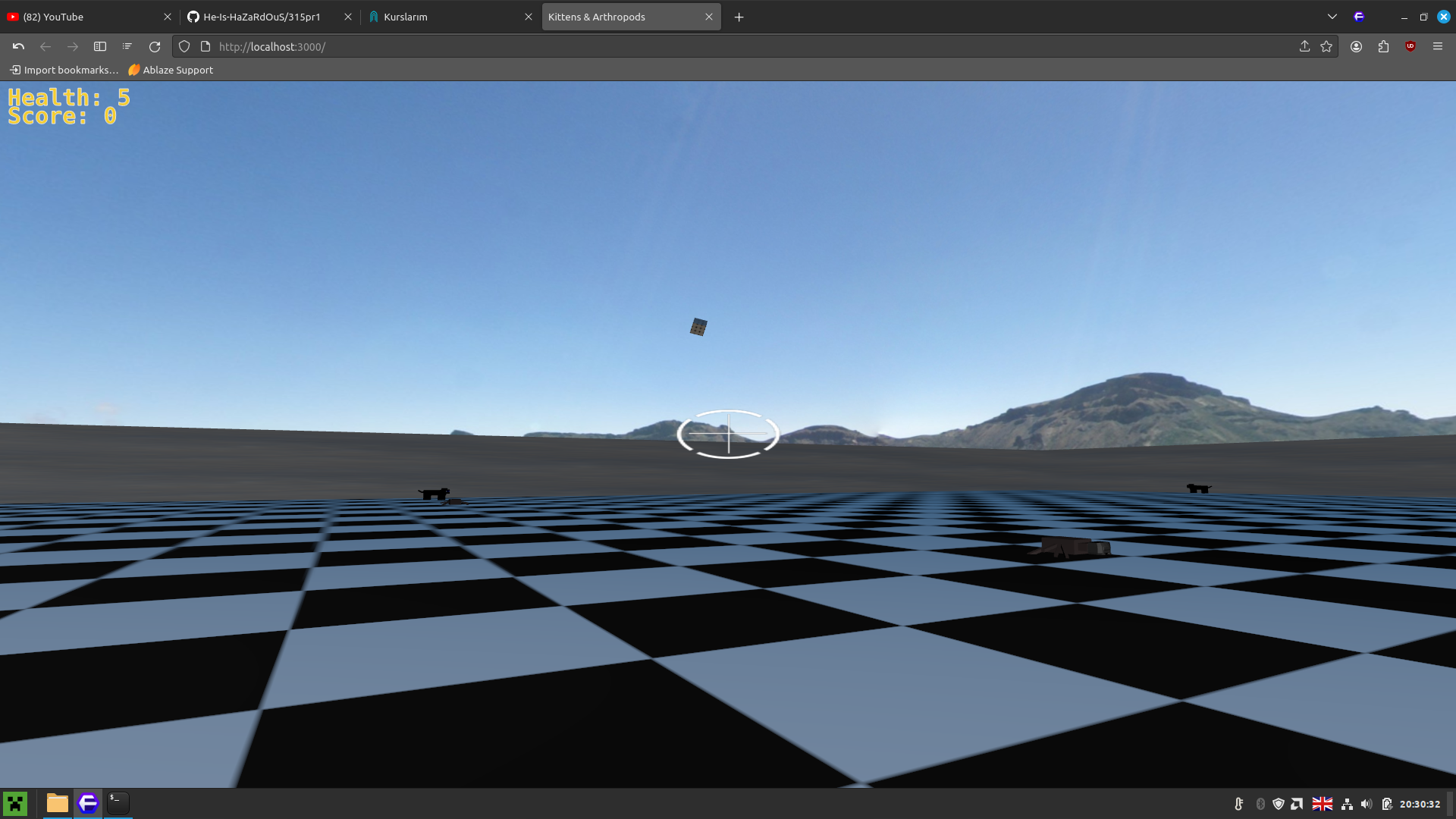
Task: Click the floating cube target in sky
Action: point(698,327)
